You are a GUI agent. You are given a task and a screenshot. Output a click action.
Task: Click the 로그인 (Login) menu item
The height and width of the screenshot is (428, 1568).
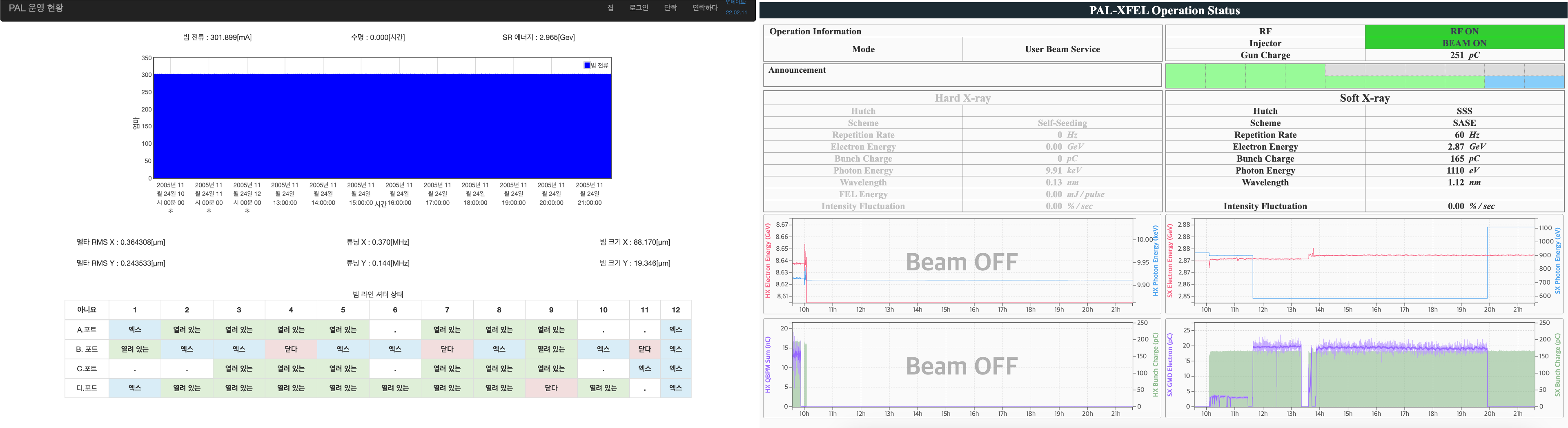coord(639,8)
